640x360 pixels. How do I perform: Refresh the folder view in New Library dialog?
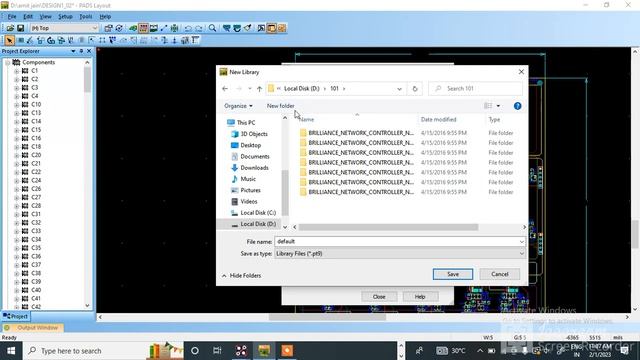(x=415, y=89)
